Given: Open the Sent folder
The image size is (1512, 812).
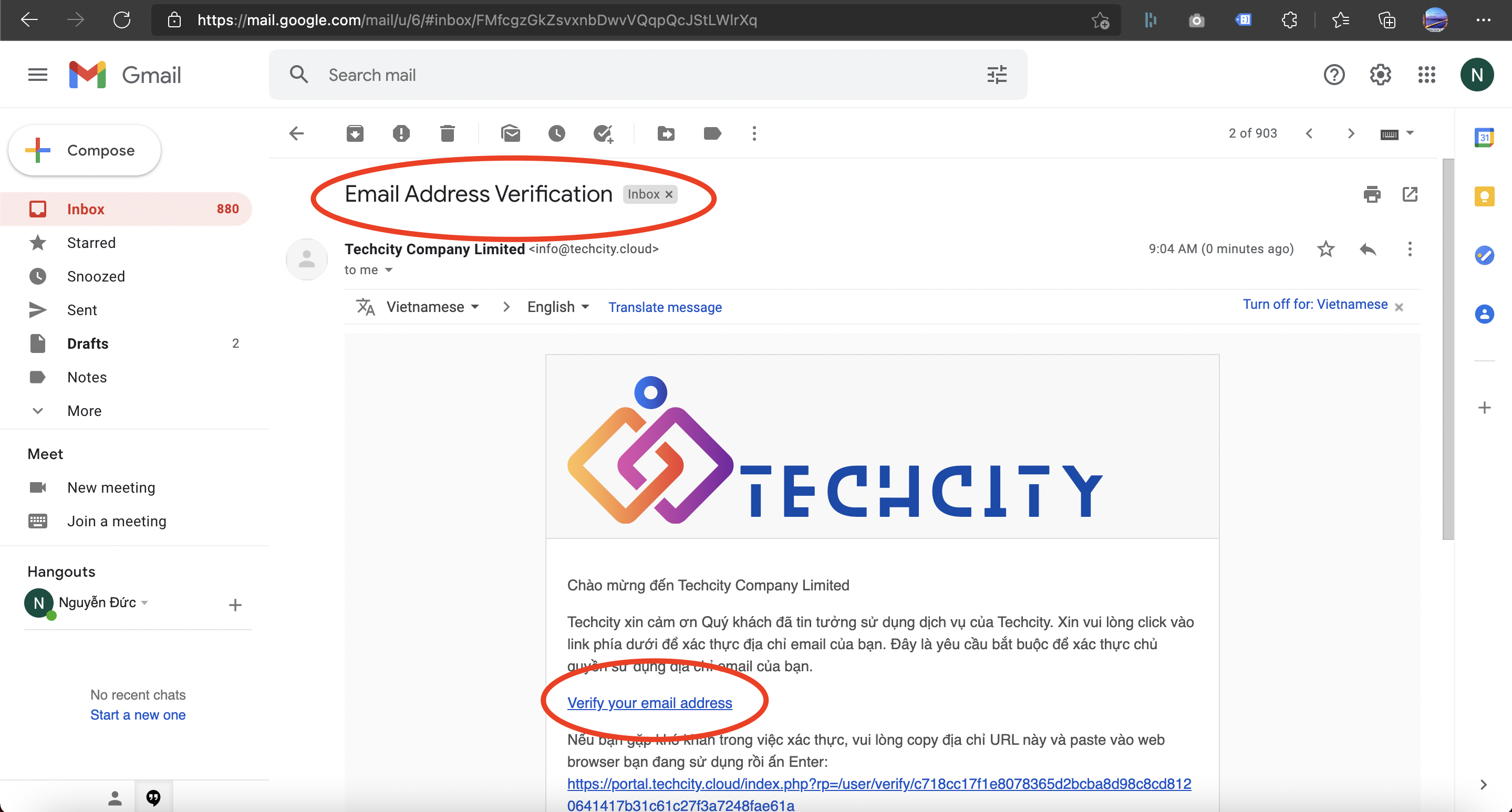Looking at the screenshot, I should click(126, 310).
